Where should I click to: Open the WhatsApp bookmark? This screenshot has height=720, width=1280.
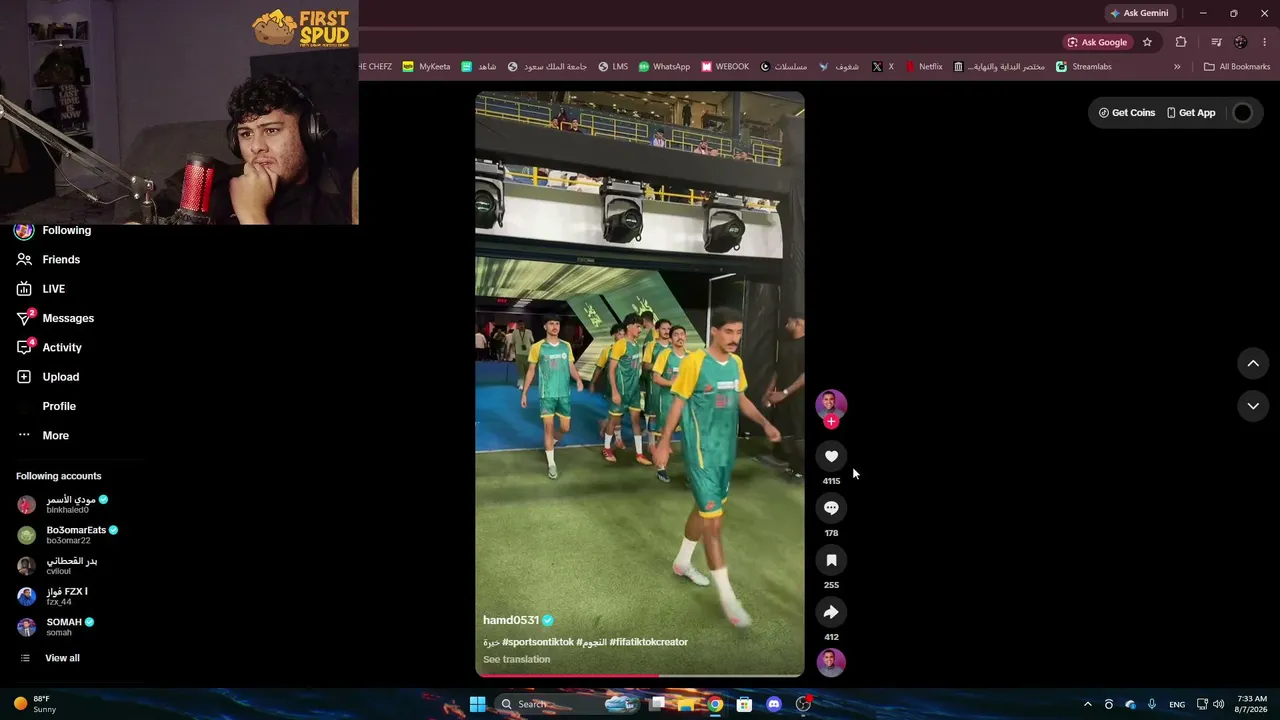664,67
